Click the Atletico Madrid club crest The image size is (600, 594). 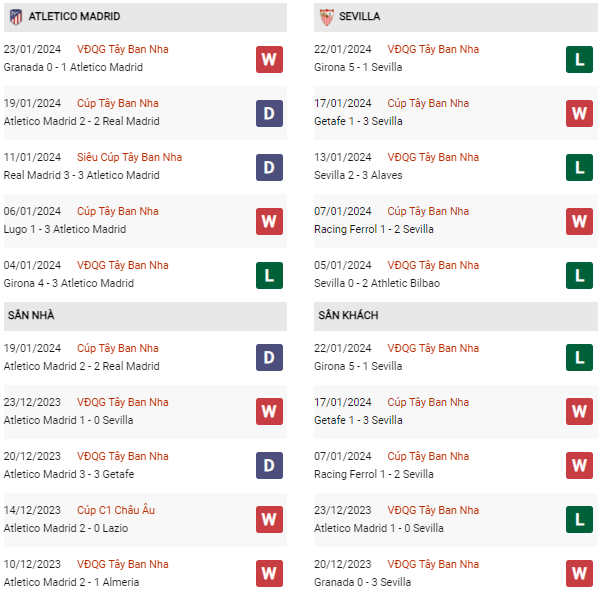click(x=15, y=17)
